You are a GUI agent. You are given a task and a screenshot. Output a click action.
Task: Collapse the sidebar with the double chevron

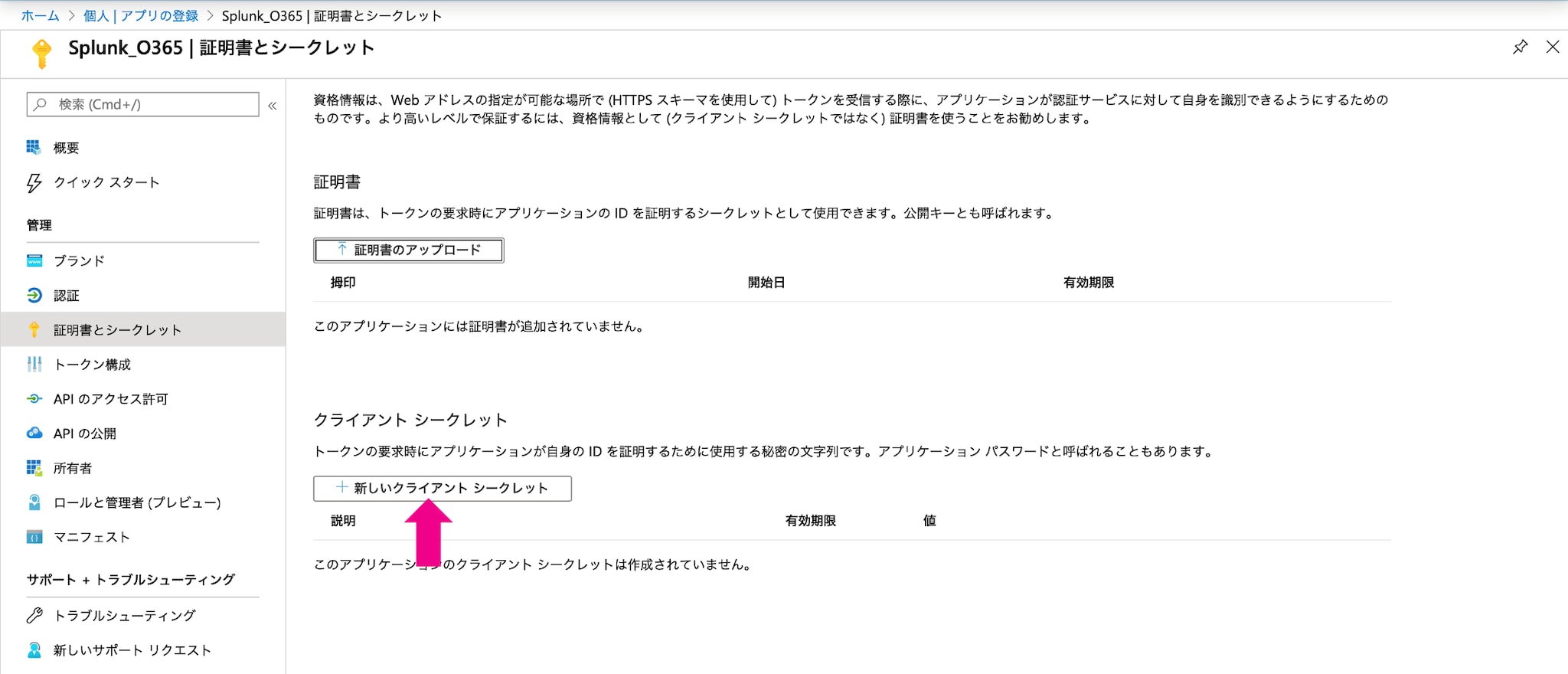pyautogui.click(x=272, y=106)
